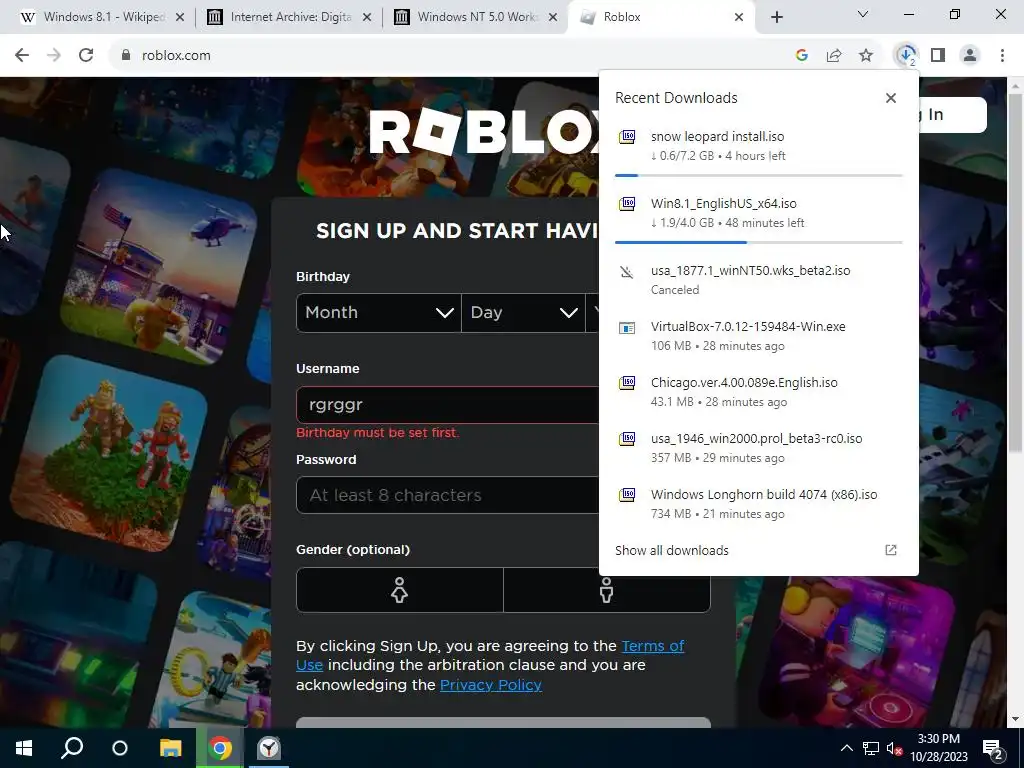The image size is (1024, 768).
Task: Click Win8.1_EnglishUS_x64.iso file name
Action: coord(724,204)
